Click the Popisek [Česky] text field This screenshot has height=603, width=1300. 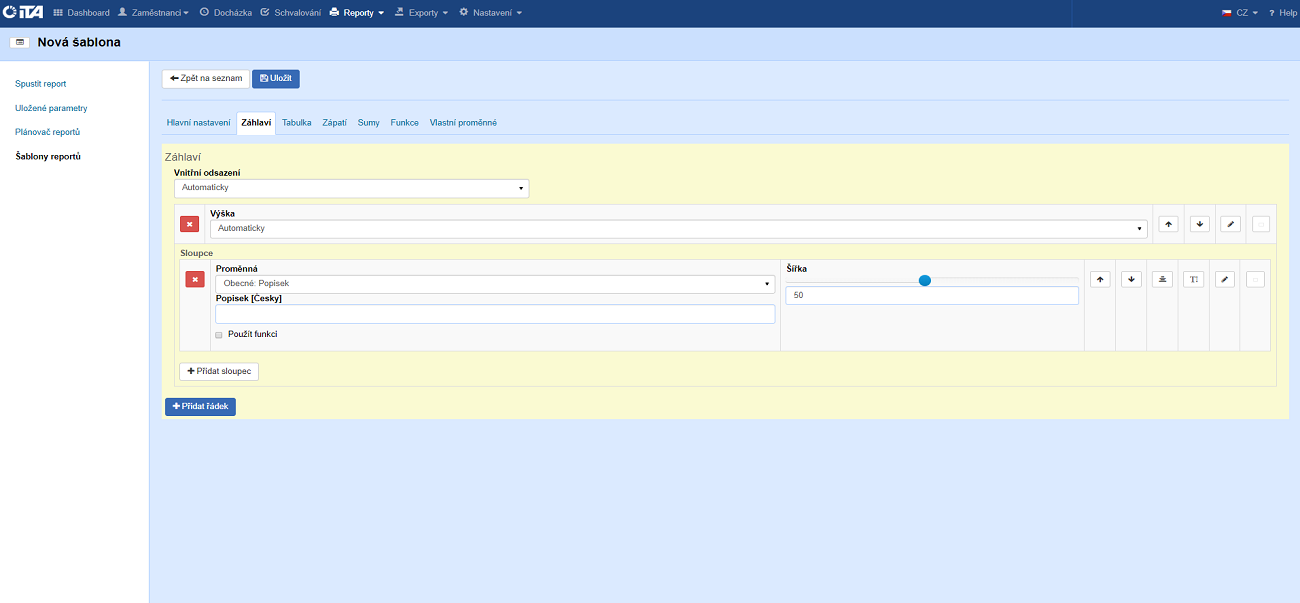pos(495,314)
